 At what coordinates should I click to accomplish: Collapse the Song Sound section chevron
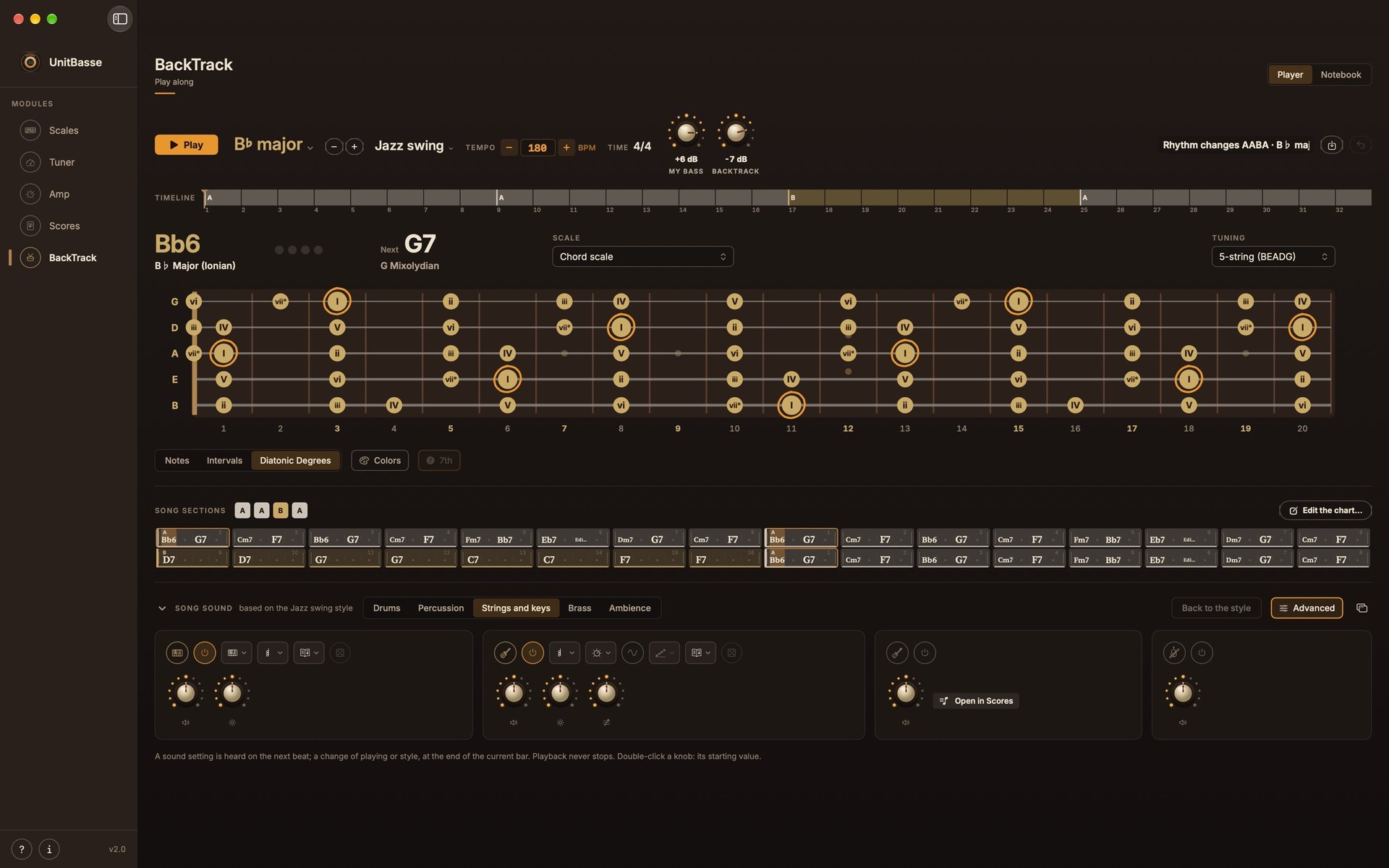pos(162,608)
